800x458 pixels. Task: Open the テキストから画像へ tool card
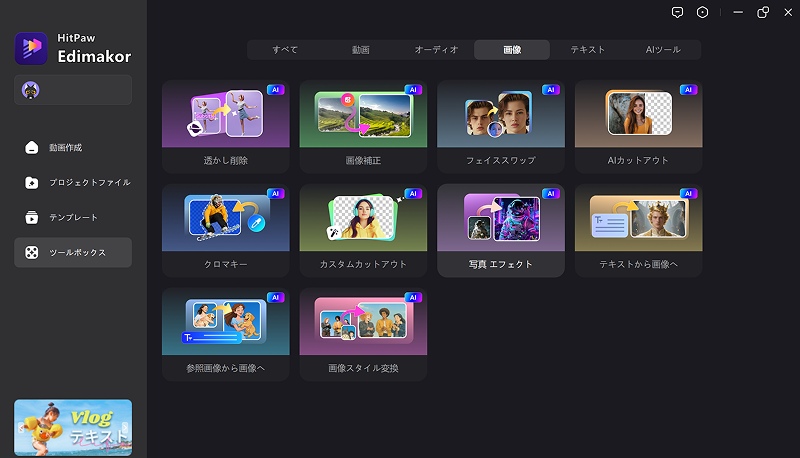point(639,231)
